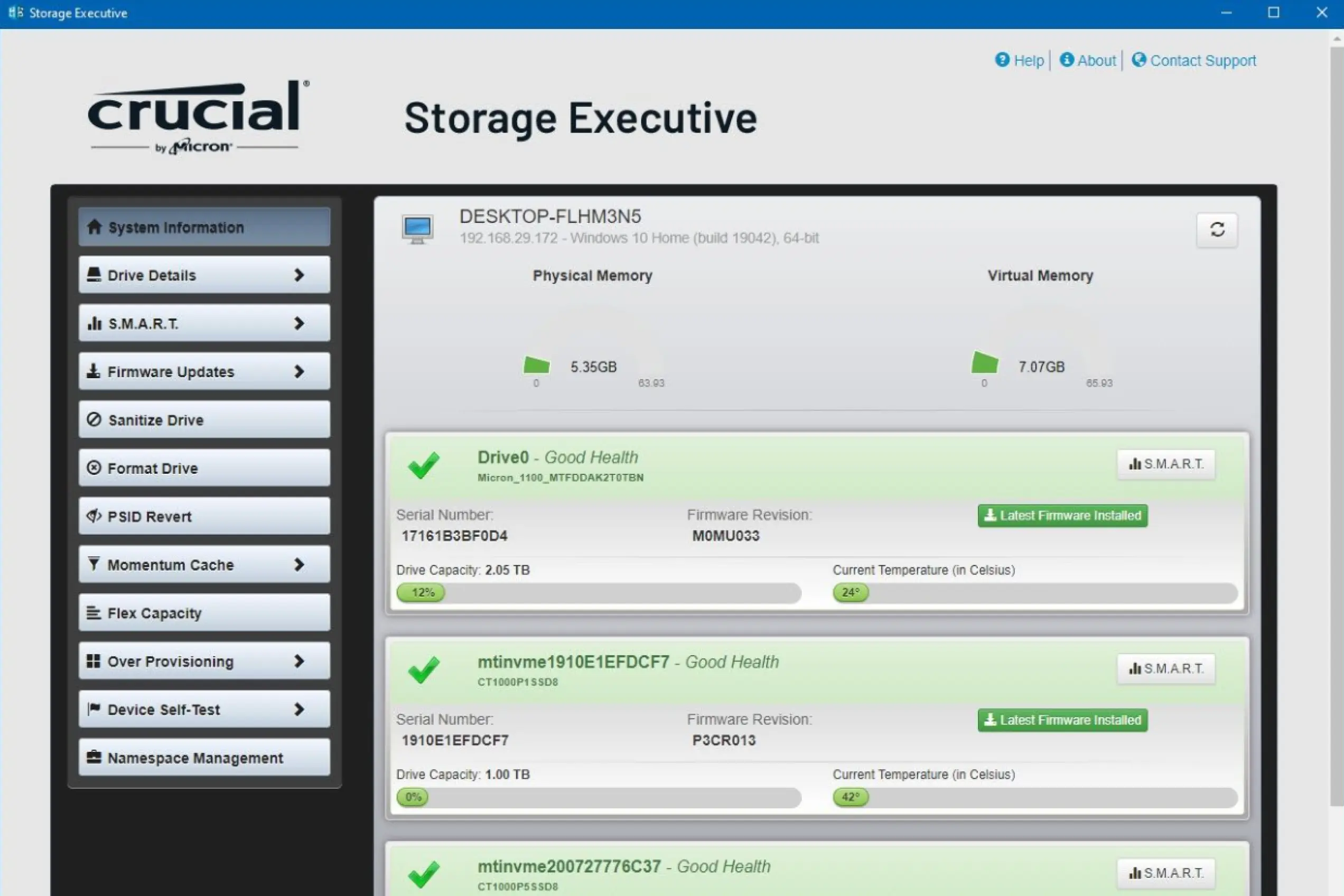Expand the Firmware Updates chevron arrow
1344x896 pixels.
[x=299, y=372]
